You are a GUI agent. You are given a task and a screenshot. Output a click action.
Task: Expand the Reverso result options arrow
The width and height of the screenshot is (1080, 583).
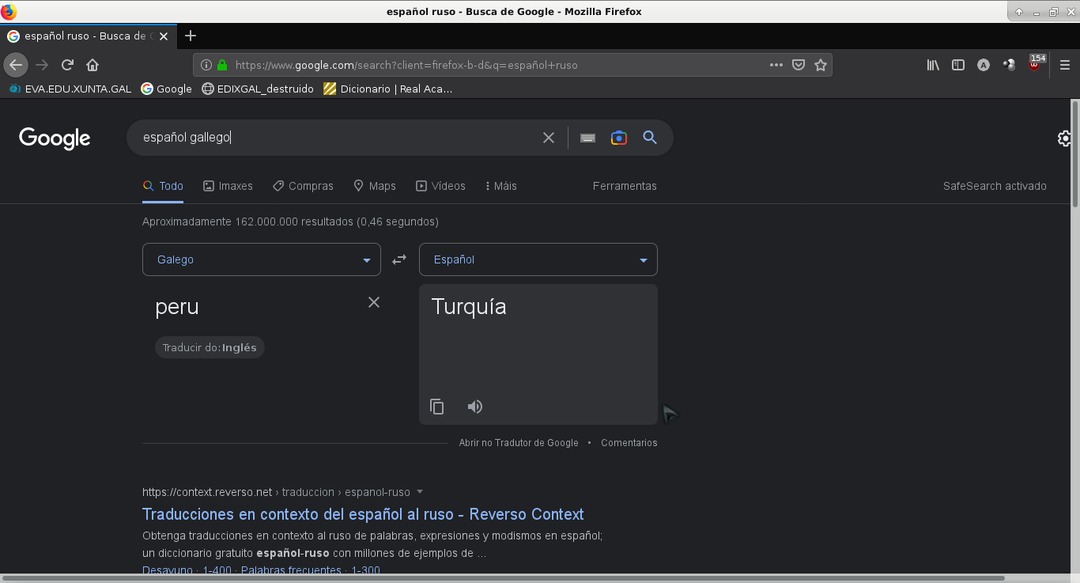[419, 491]
